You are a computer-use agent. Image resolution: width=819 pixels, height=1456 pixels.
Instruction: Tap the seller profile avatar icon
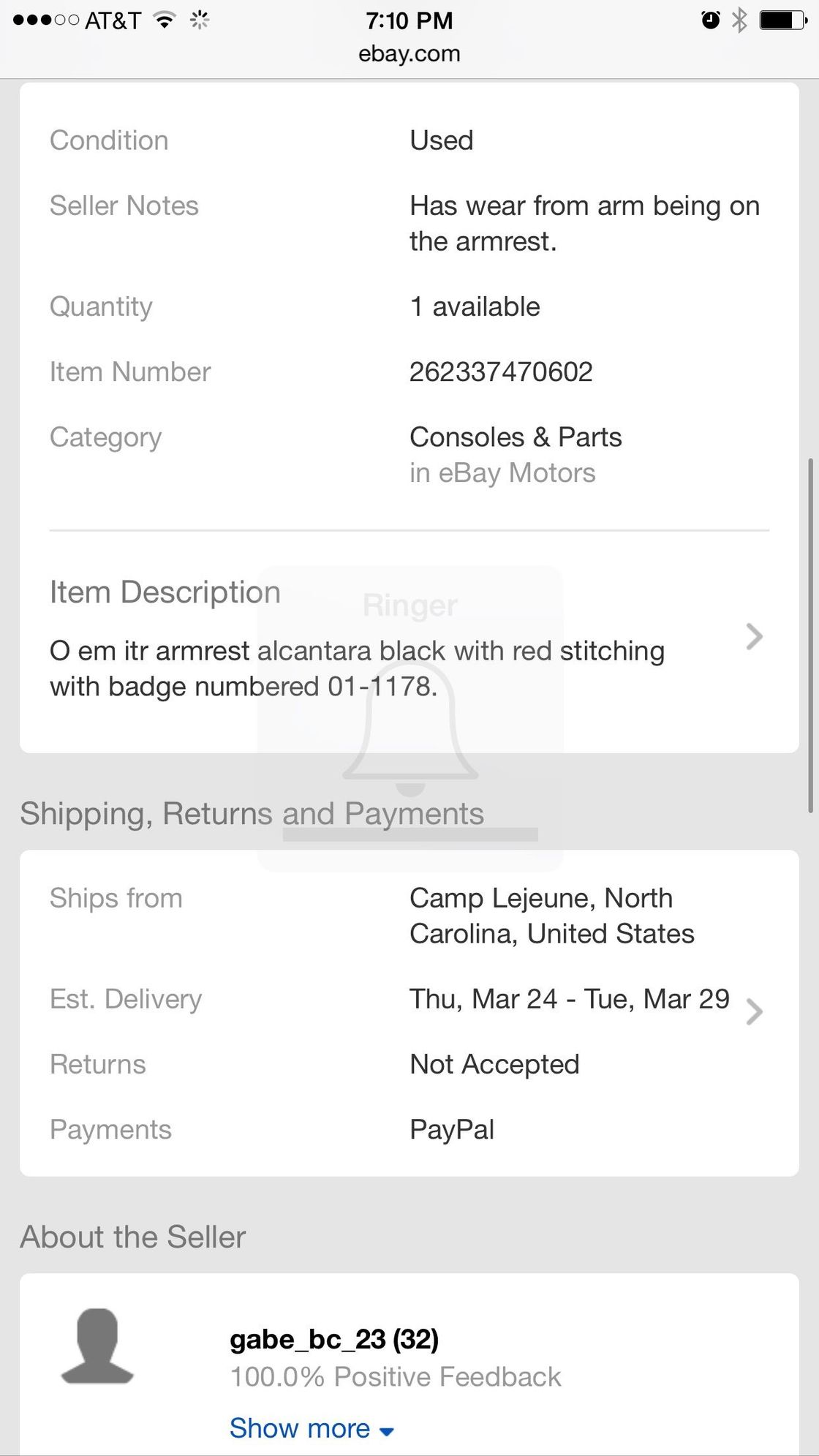click(x=97, y=1346)
